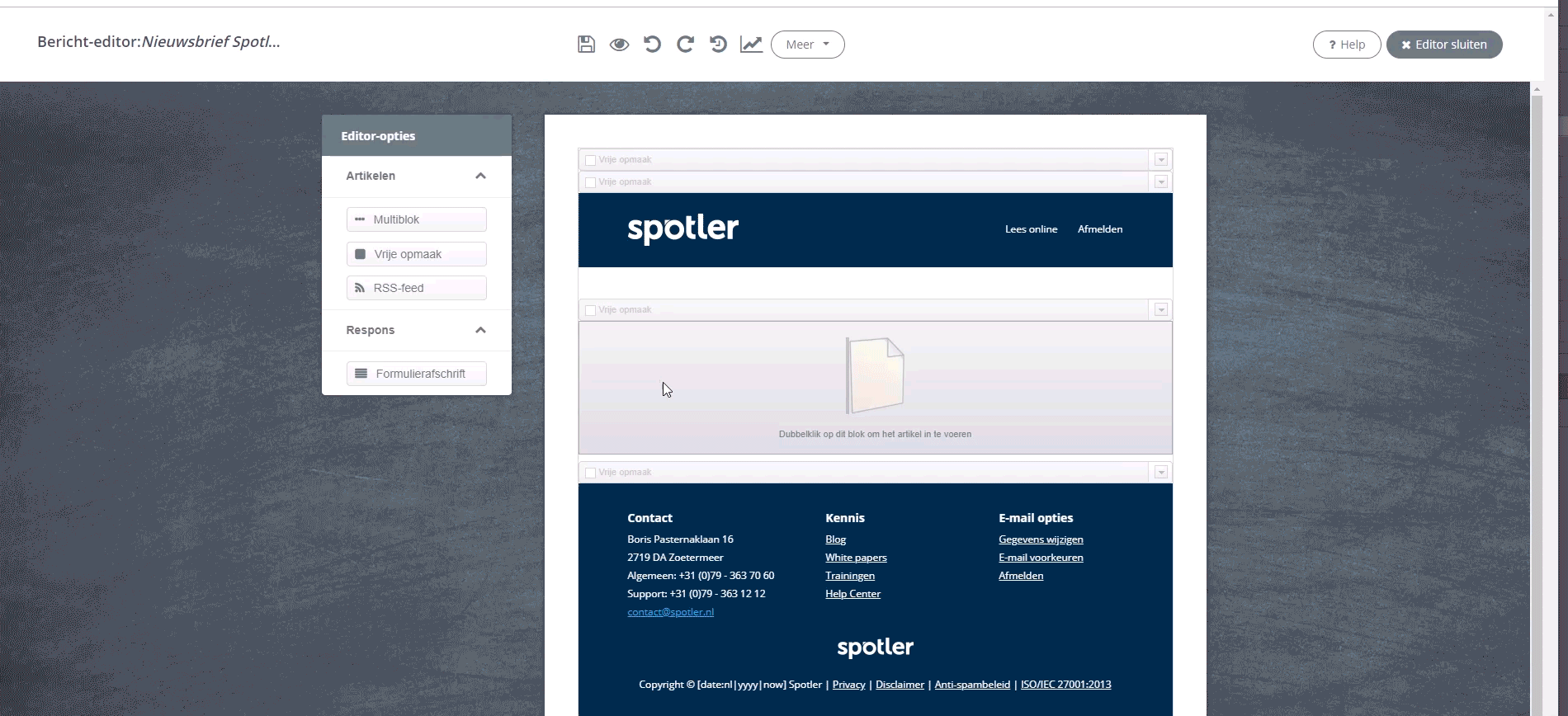Click the Lees online header link
1568x716 pixels.
(1031, 229)
